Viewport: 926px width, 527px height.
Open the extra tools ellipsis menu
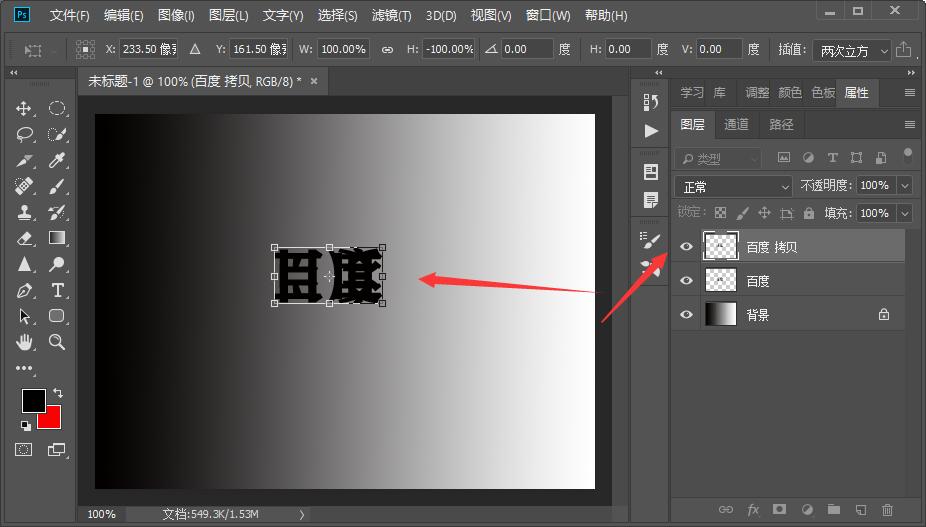(x=24, y=368)
